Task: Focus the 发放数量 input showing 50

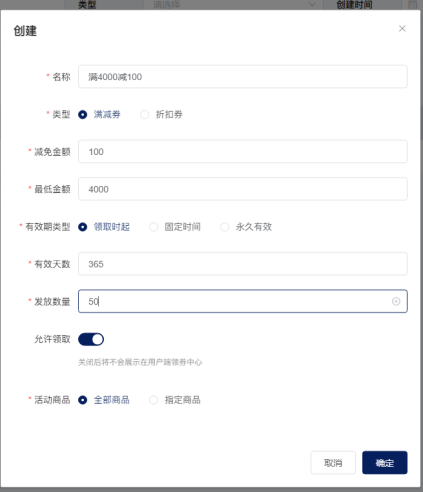Action: (x=243, y=301)
